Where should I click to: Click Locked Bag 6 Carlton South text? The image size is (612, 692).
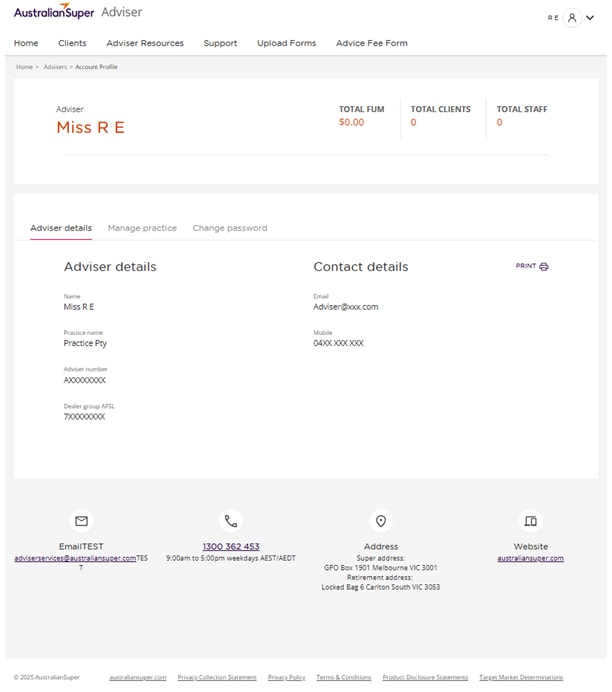[x=380, y=587]
